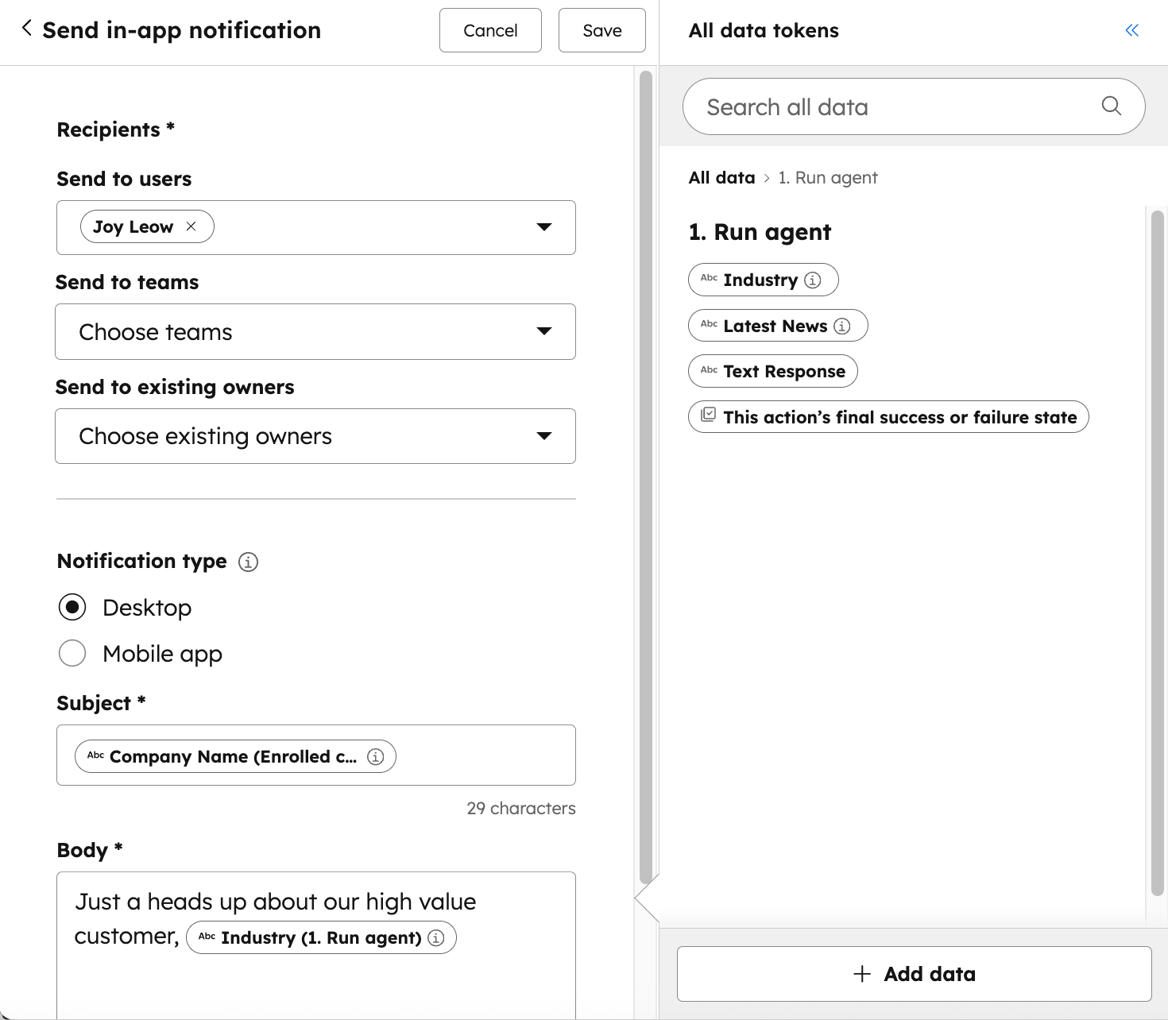Viewport: 1168px width, 1020px height.
Task: Click inside the Body text area
Action: tap(316, 945)
